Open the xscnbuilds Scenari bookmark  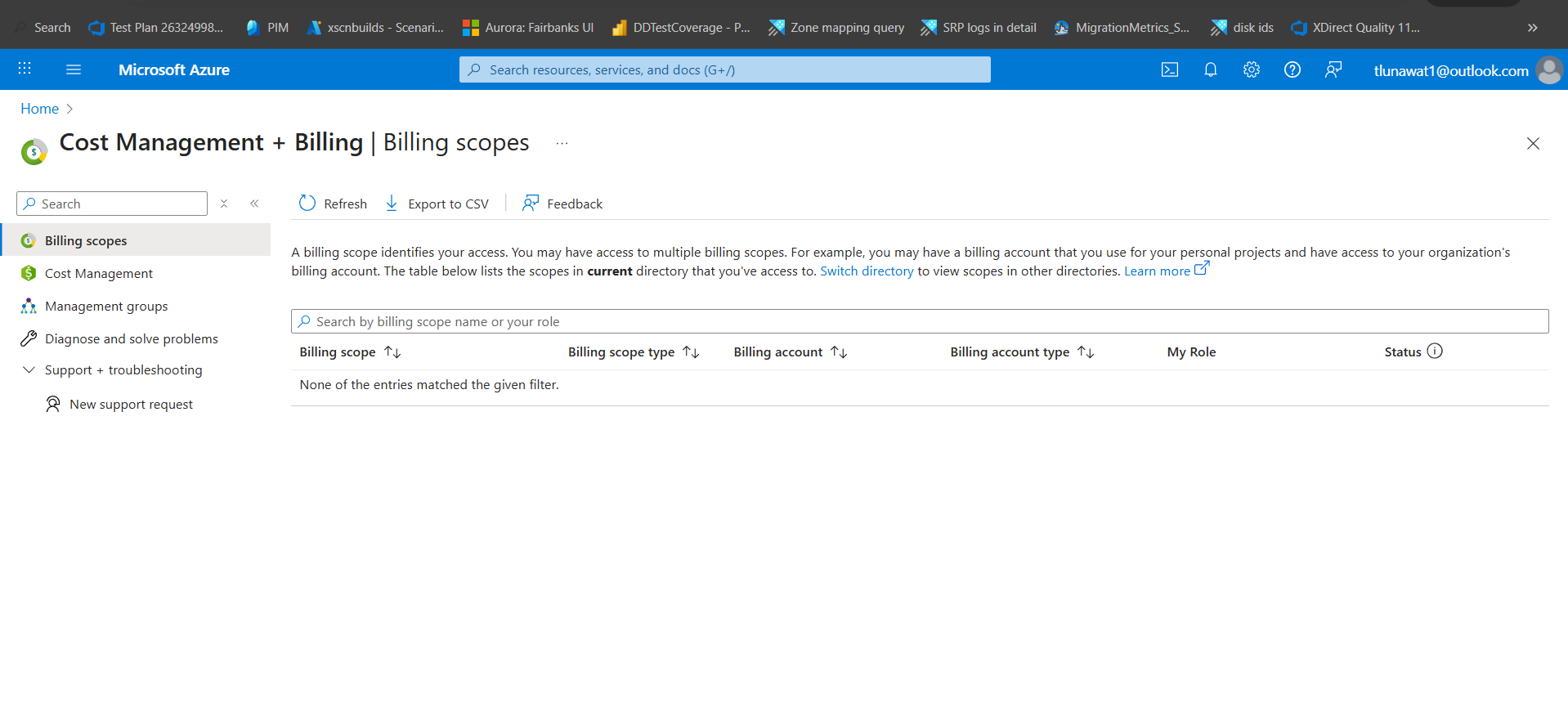[375, 28]
